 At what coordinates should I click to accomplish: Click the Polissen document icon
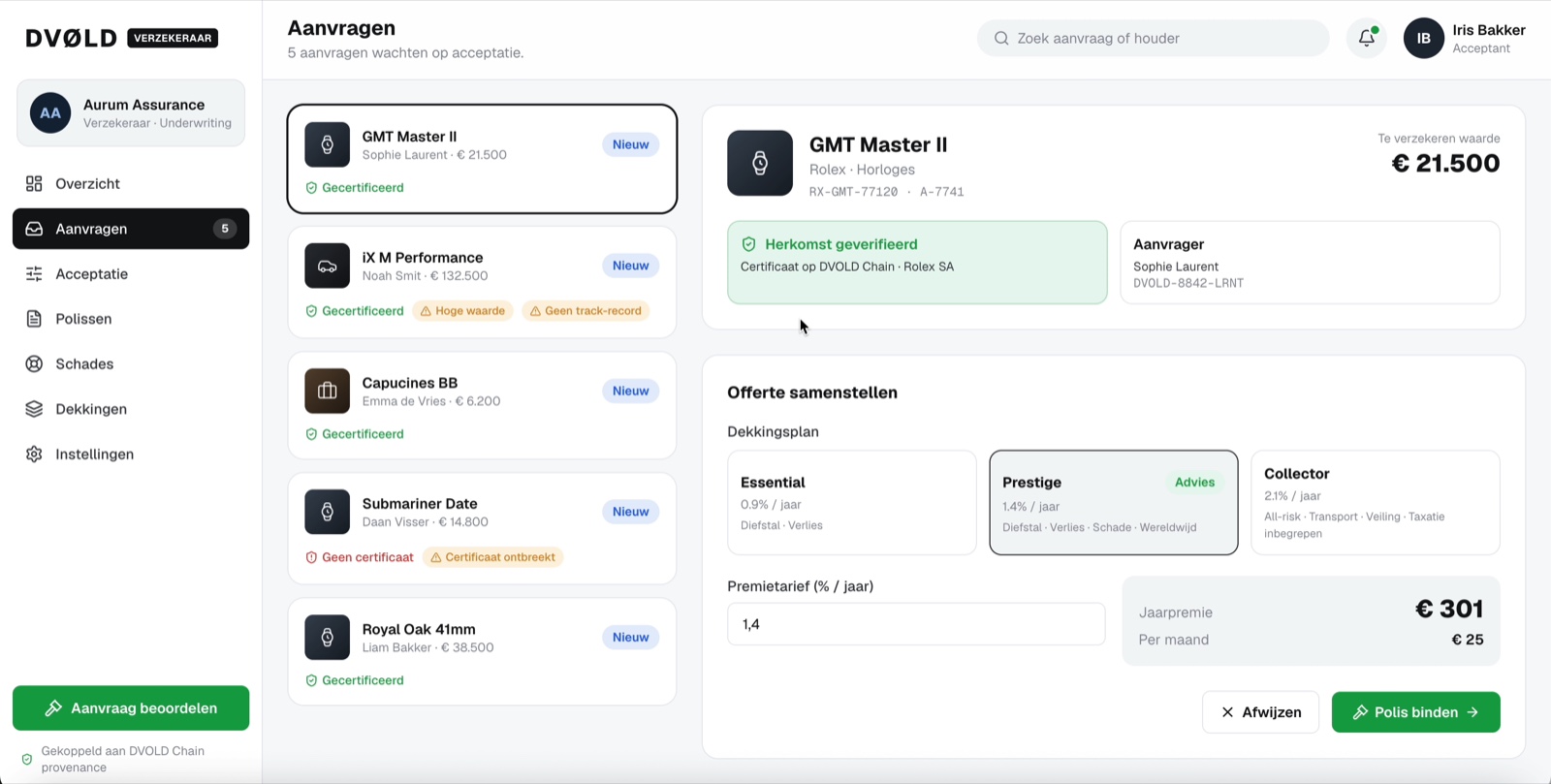34,319
